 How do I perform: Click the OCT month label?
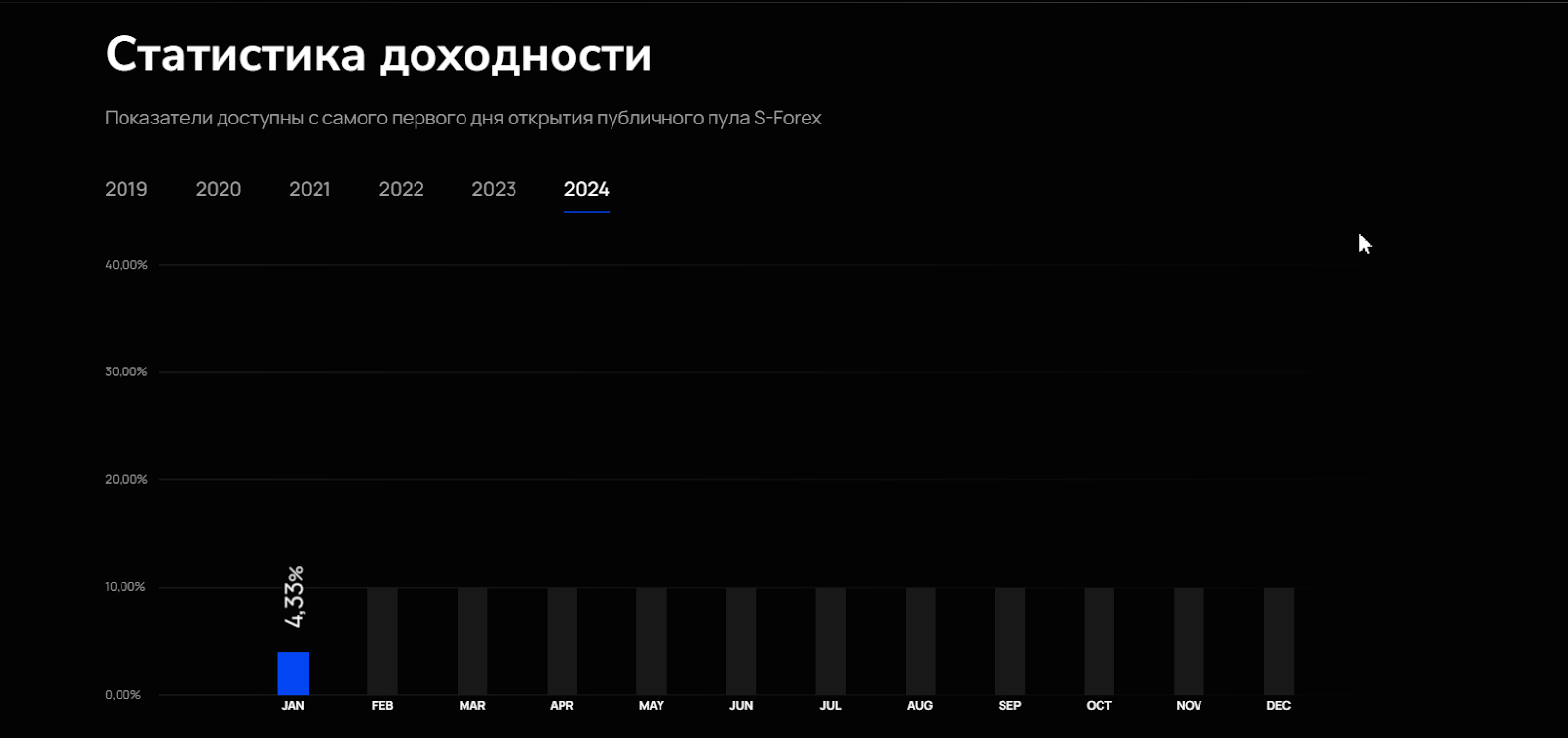click(x=1100, y=706)
